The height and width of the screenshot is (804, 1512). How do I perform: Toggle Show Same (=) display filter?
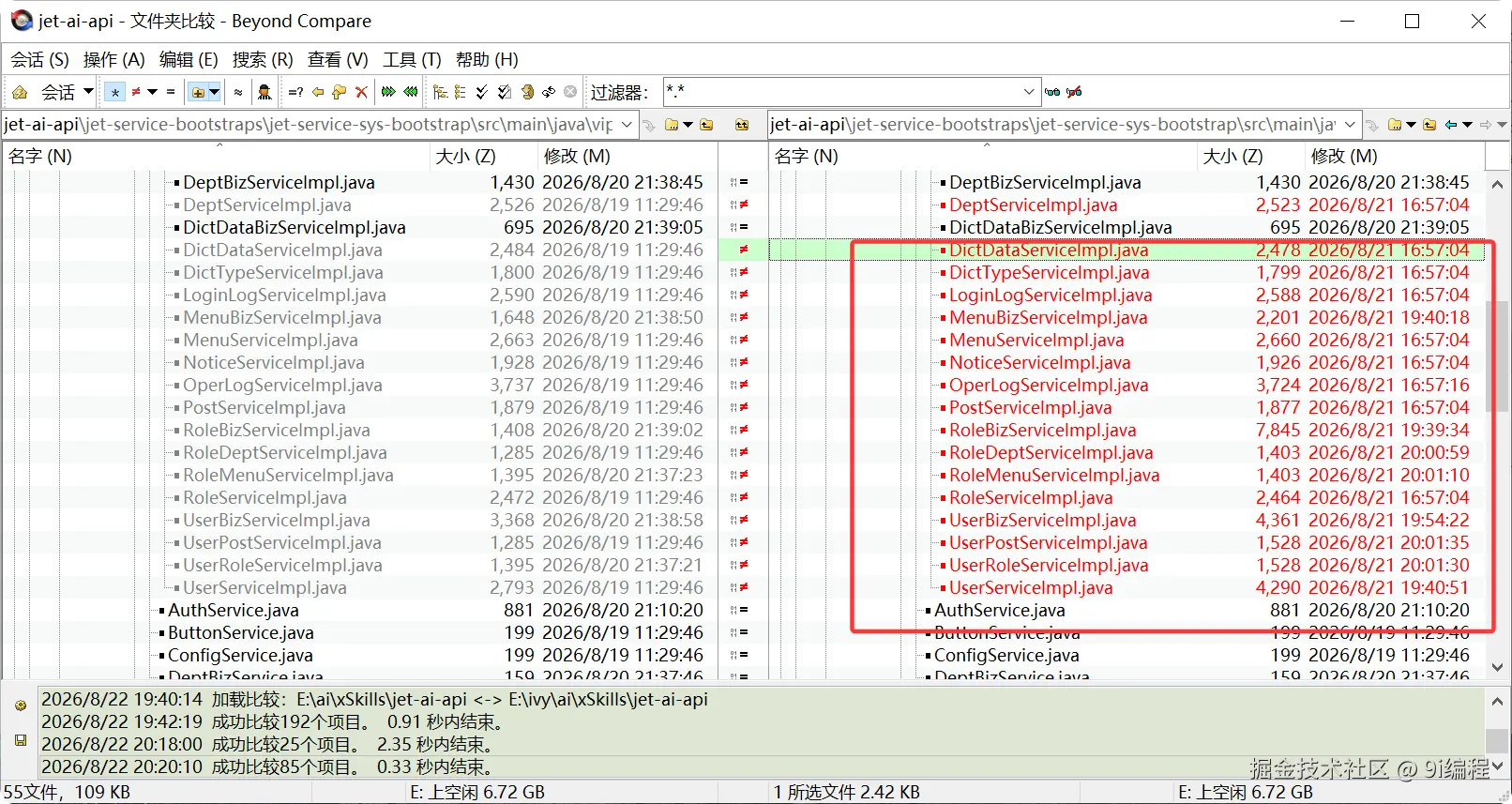click(x=171, y=92)
